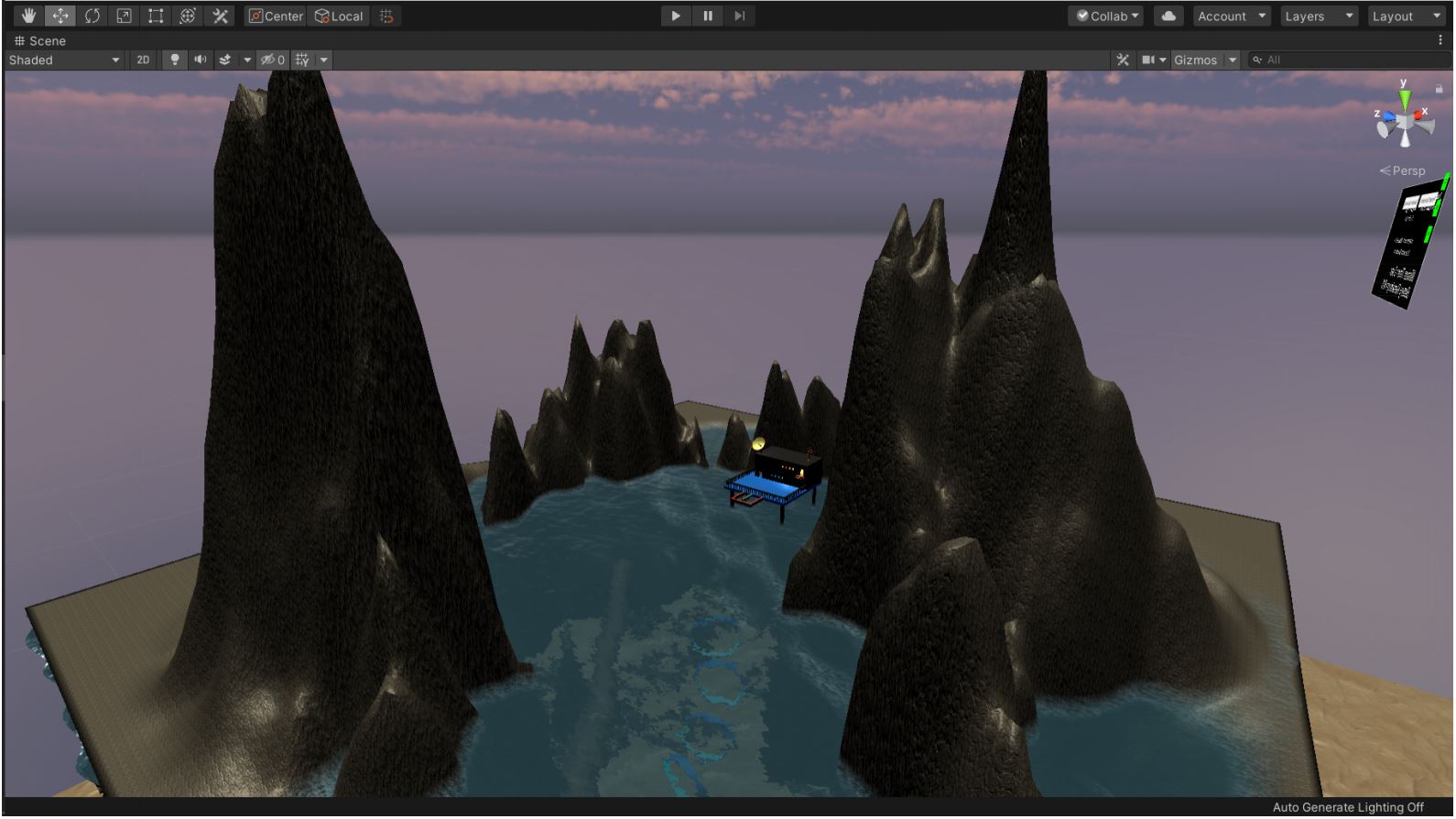The height and width of the screenshot is (819, 1456).
Task: Open the Shaded draw mode dropdown
Action: tap(64, 60)
